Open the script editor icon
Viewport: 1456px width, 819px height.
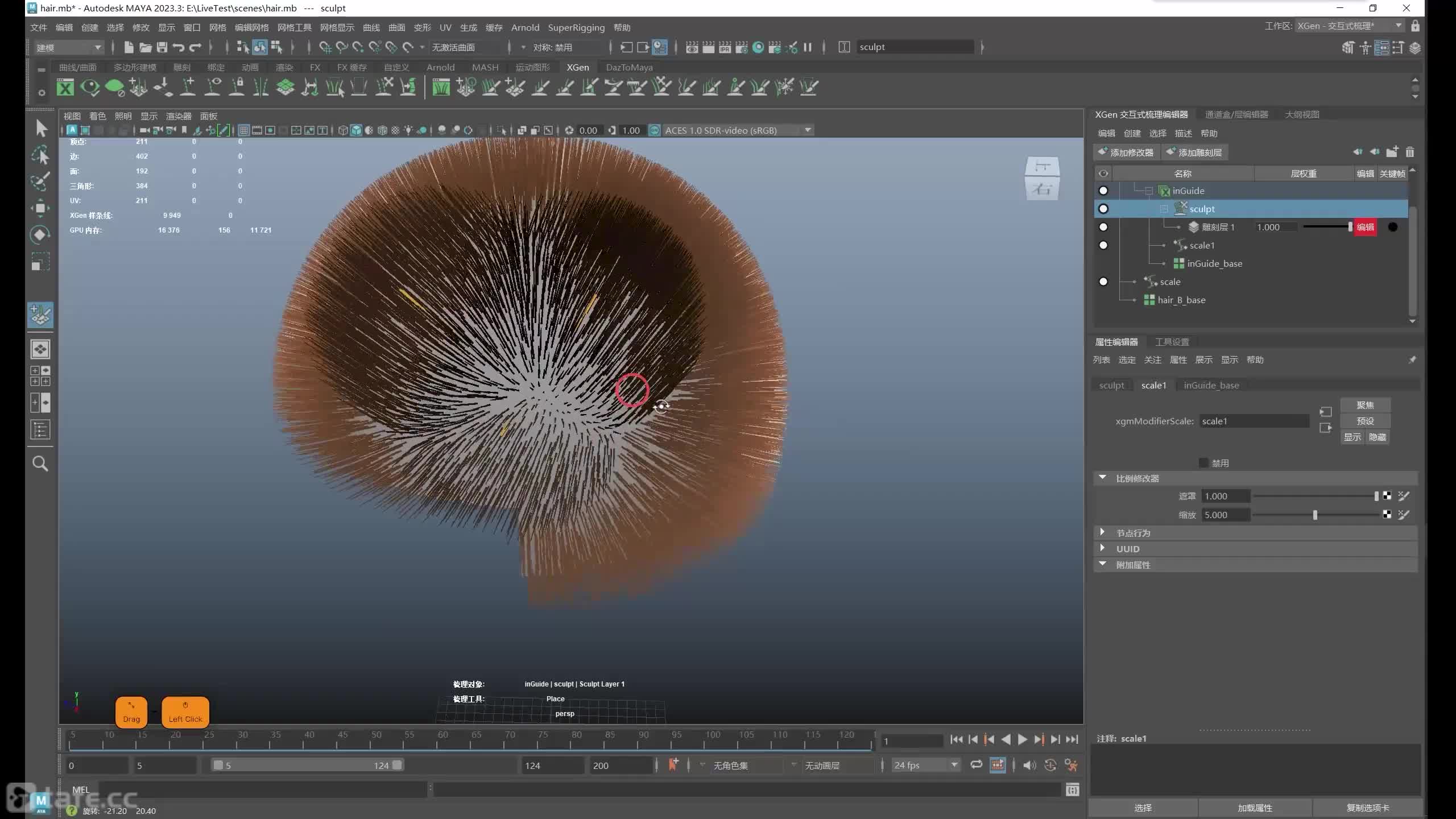(x=1073, y=789)
